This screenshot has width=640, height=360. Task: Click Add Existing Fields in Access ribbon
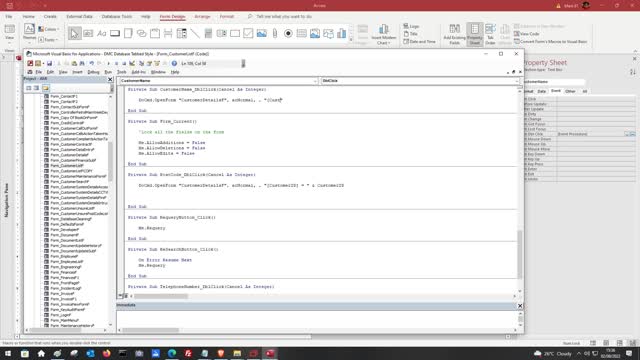tap(454, 34)
